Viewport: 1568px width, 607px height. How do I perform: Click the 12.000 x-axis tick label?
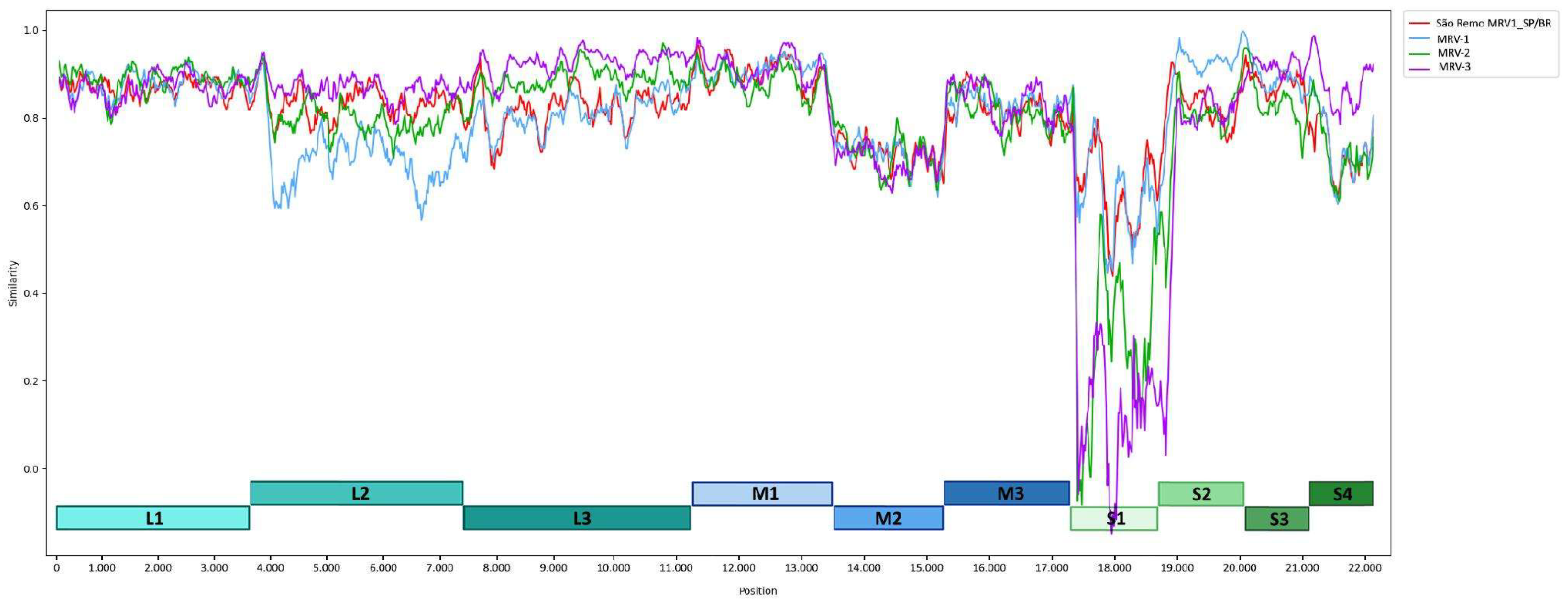[x=738, y=568]
